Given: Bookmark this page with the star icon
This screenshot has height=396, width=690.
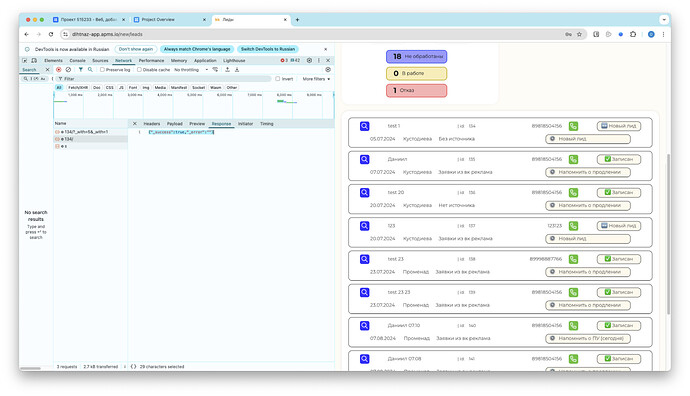Looking at the screenshot, I should click(x=579, y=34).
